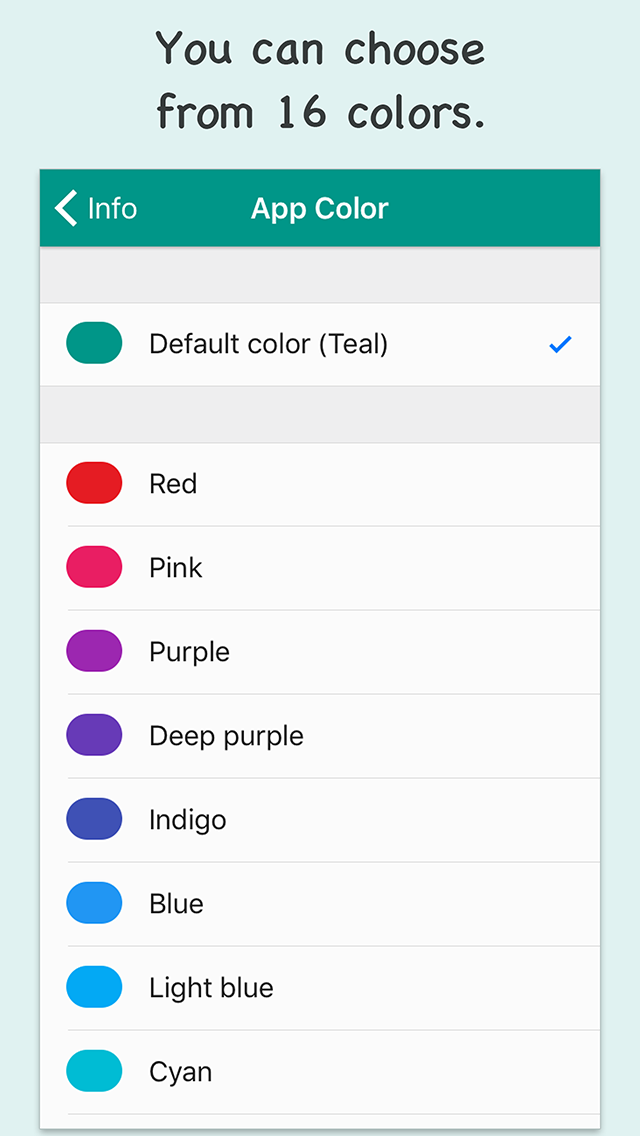Pick the Indigo list entry
Viewport: 640px width, 1136px height.
pos(320,820)
